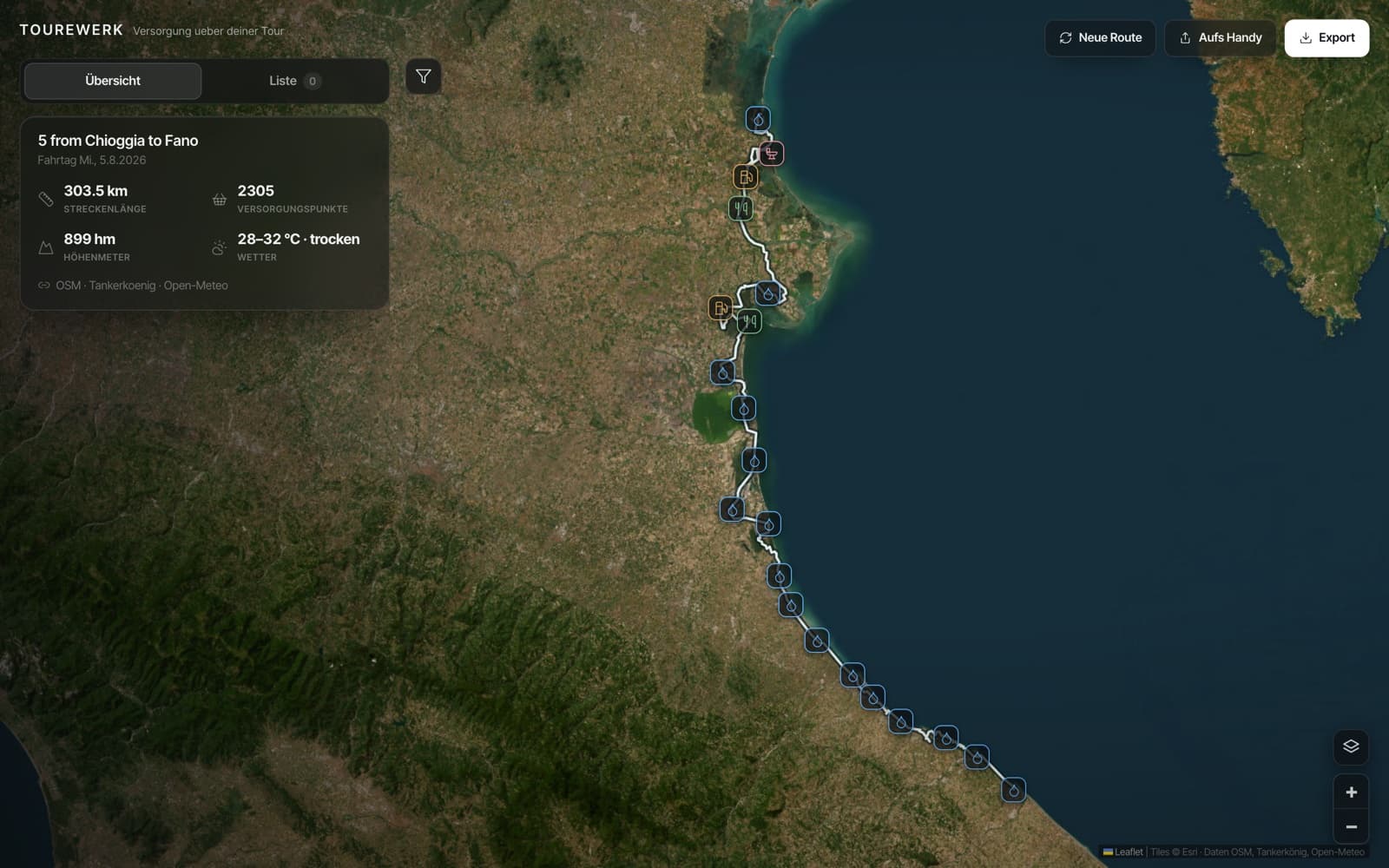1389x868 pixels.
Task: Click the basket icon beside Versorgungspunkte
Action: pos(220,200)
